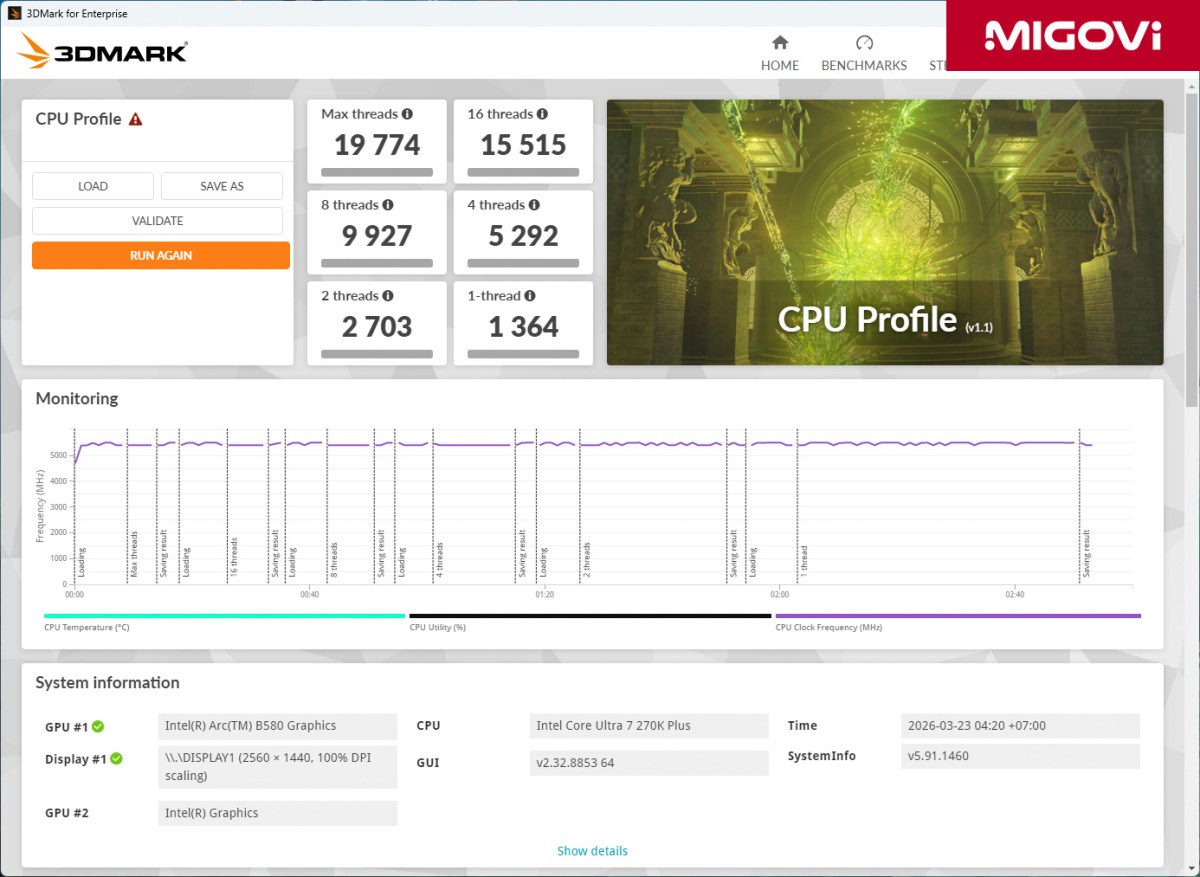Click the Home icon in the navigation bar
The image size is (1200, 877).
pos(780,44)
